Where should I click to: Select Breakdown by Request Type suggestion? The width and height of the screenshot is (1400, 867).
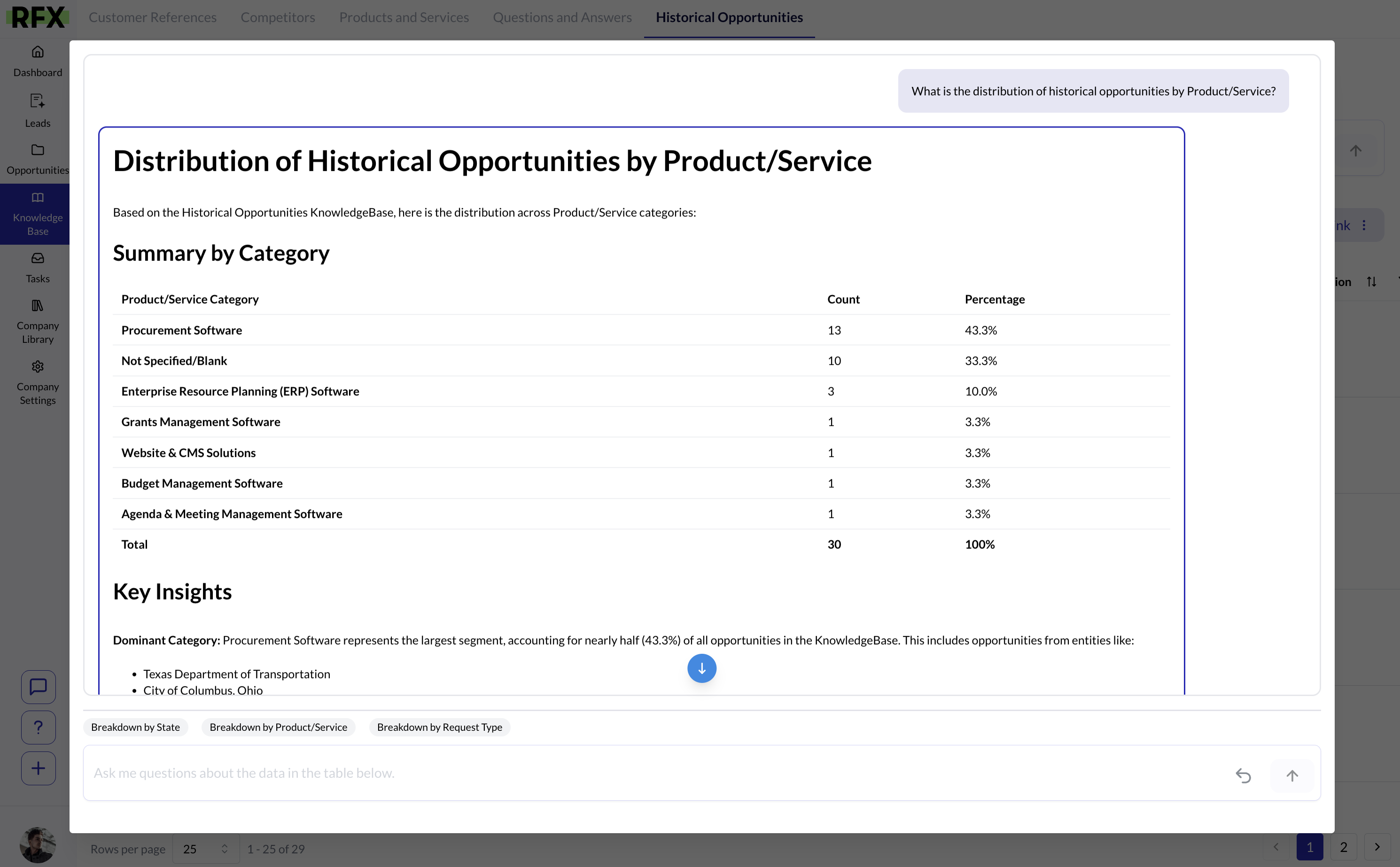[x=439, y=727]
